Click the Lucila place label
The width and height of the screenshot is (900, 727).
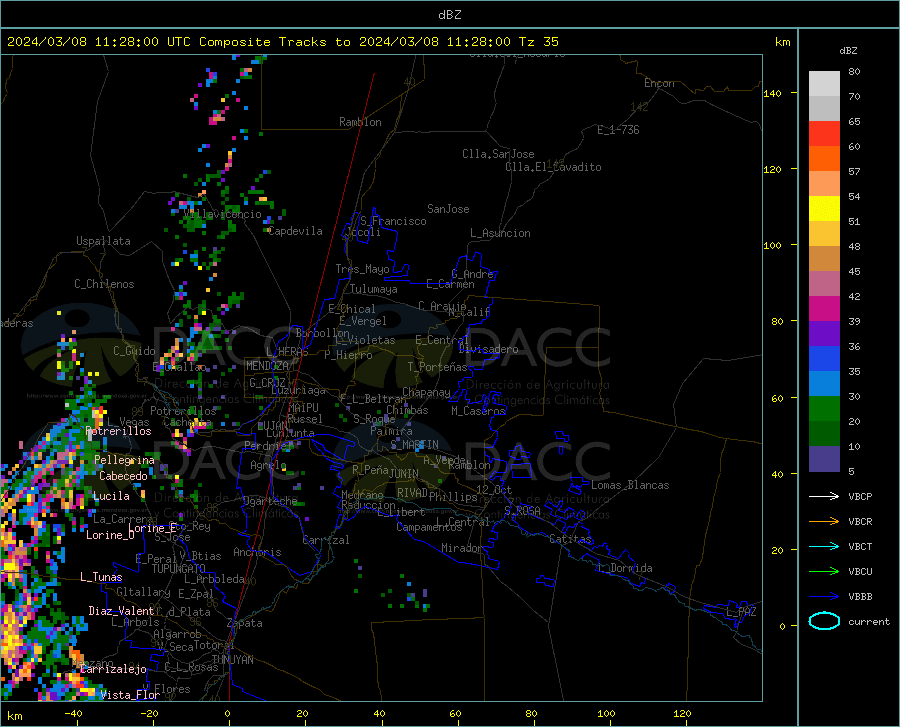(111, 496)
